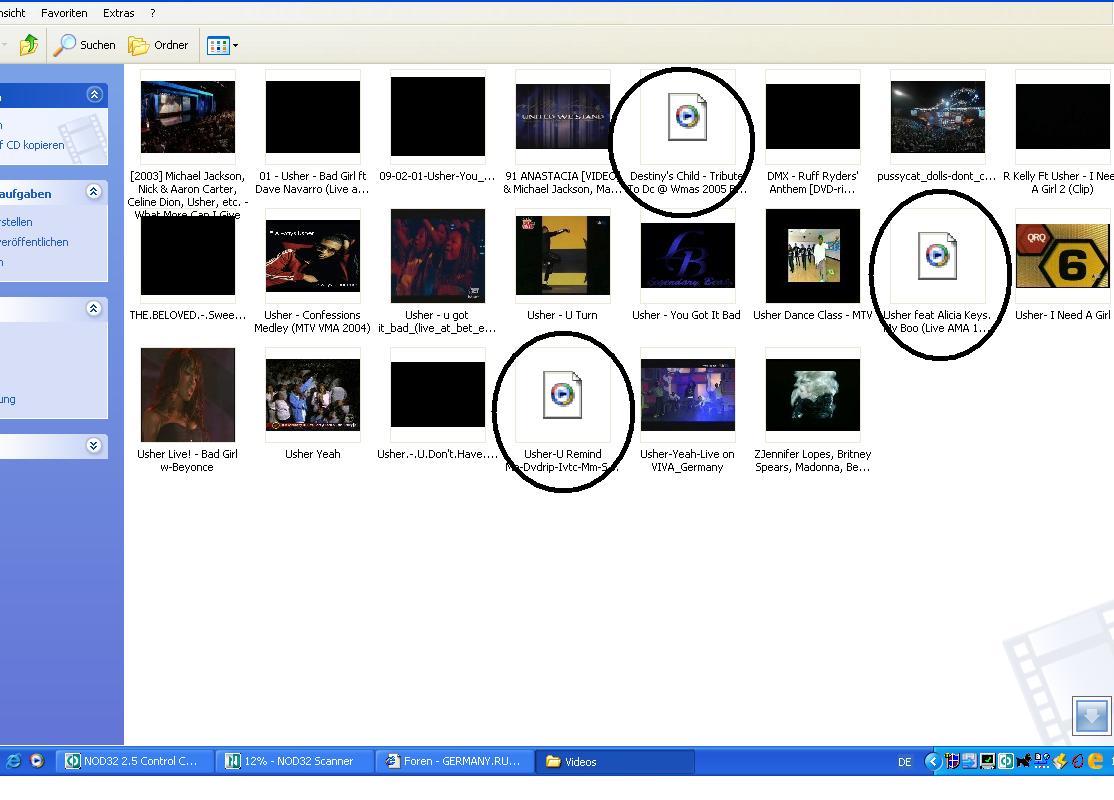
Task: Toggle the Ordner folders pane
Action: (x=158, y=45)
